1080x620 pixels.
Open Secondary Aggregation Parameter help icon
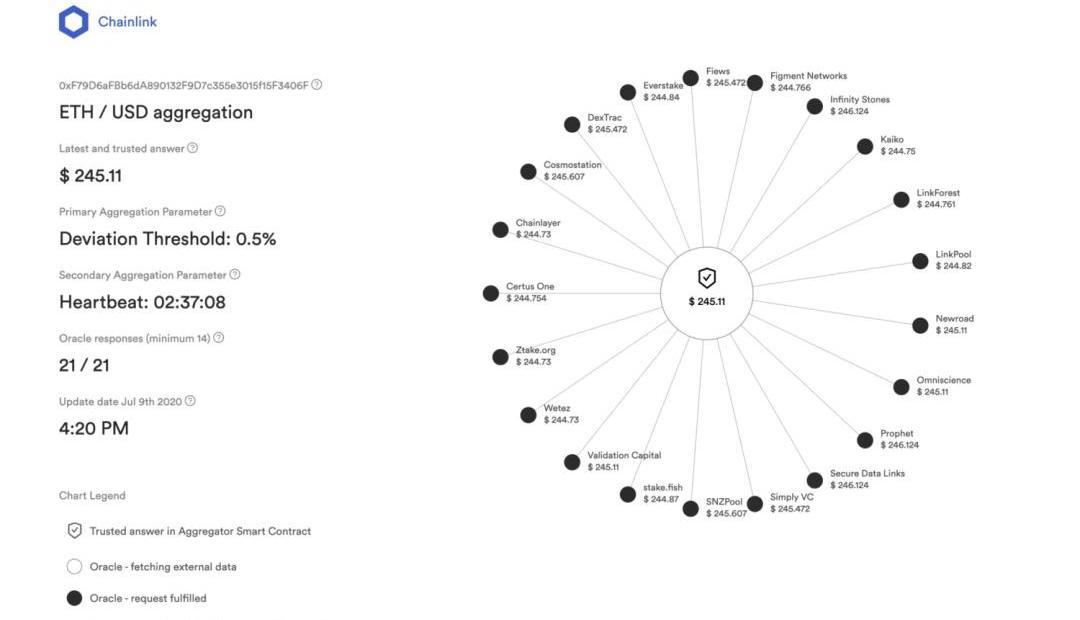click(x=235, y=274)
